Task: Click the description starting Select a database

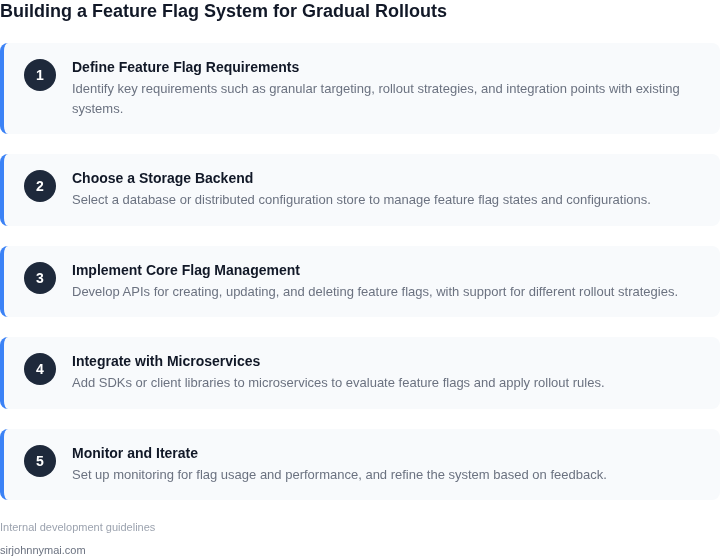Action: (x=361, y=200)
